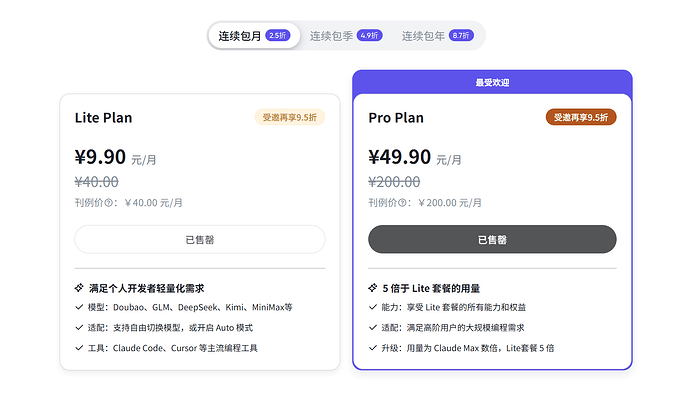Image resolution: width=690 pixels, height=394 pixels.
Task: Click the 模型：Doubao、GLM、DeepSeek feature text
Action: pos(190,307)
